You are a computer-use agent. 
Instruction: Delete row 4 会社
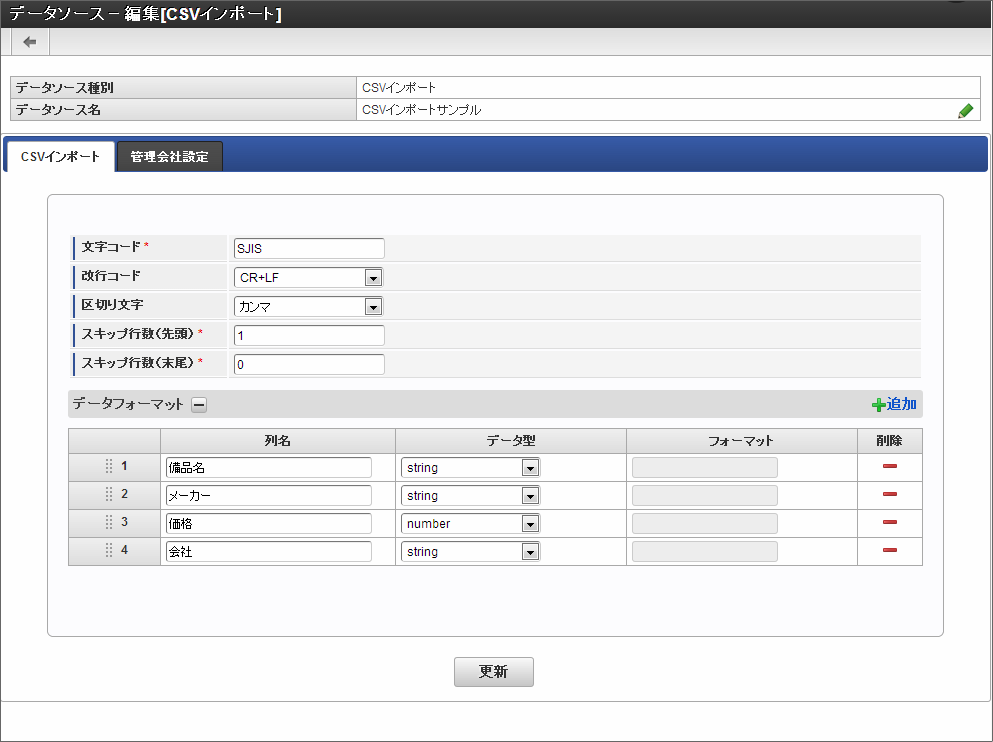pyautogui.click(x=890, y=550)
